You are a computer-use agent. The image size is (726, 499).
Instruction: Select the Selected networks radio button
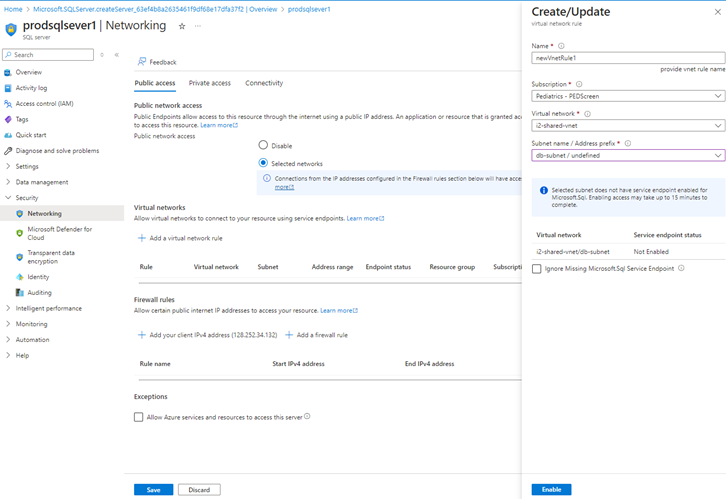(263, 163)
